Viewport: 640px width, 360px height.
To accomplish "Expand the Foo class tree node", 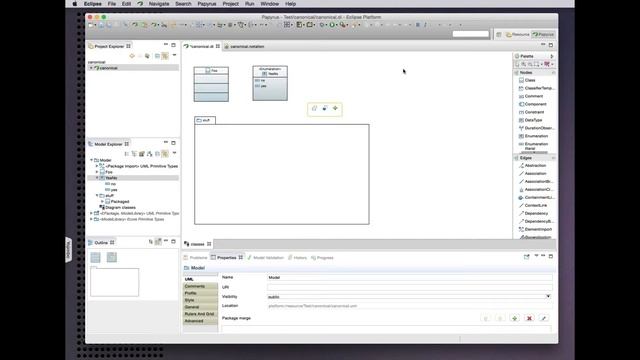I will 97,172.
